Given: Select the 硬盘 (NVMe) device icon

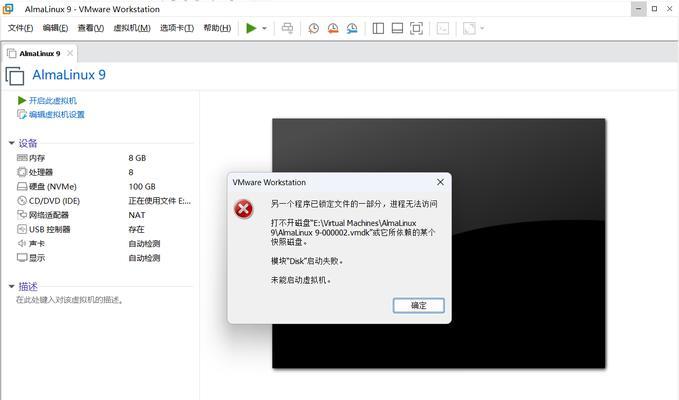Looking at the screenshot, I should [x=22, y=187].
